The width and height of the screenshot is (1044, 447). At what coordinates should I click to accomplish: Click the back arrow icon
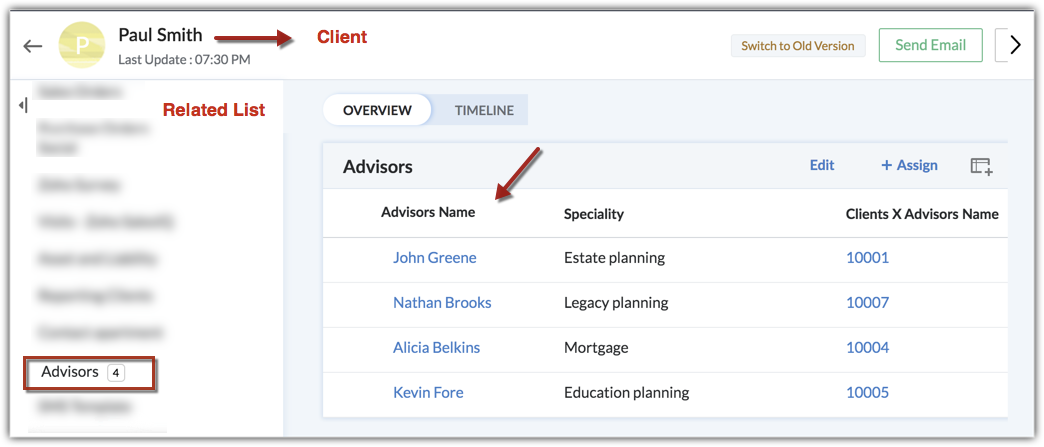[33, 46]
